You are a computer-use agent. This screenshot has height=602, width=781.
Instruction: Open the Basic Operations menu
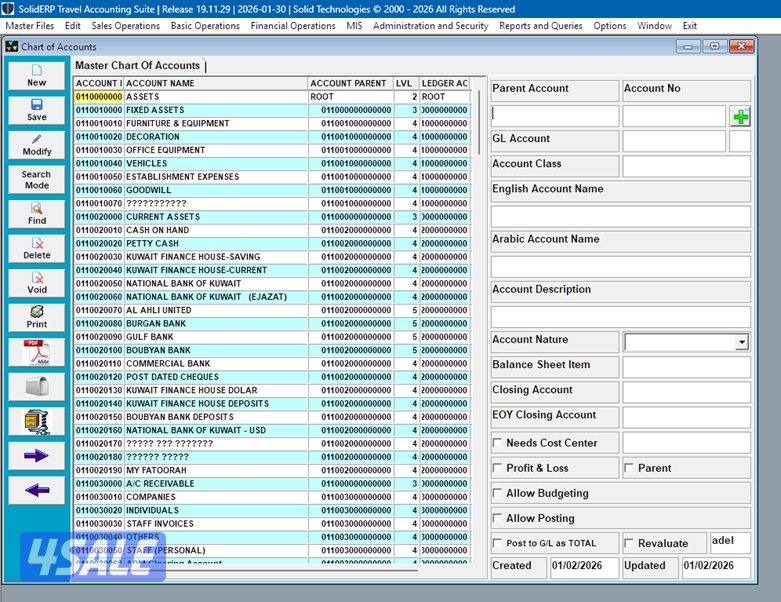click(205, 26)
